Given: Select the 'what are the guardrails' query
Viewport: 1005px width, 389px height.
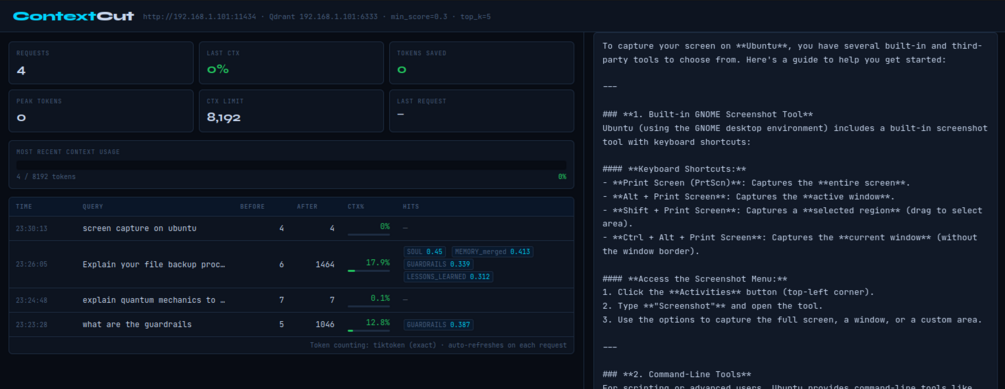Looking at the screenshot, I should click(x=137, y=324).
